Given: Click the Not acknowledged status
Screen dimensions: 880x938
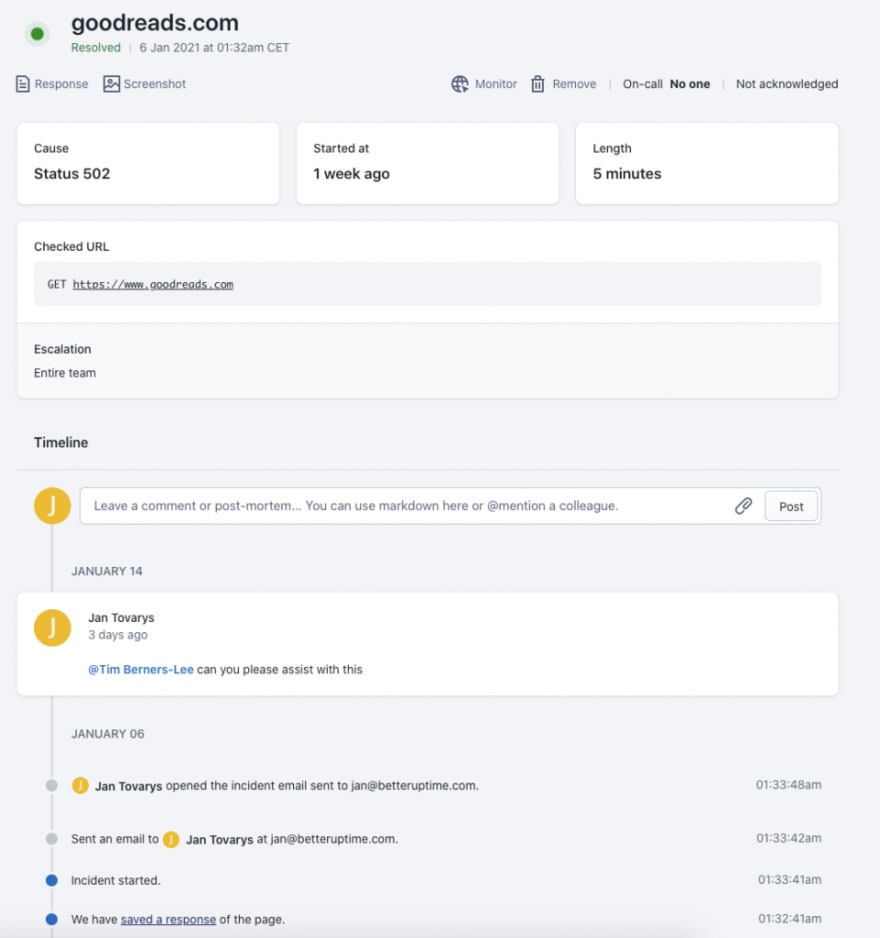Looking at the screenshot, I should click(787, 84).
